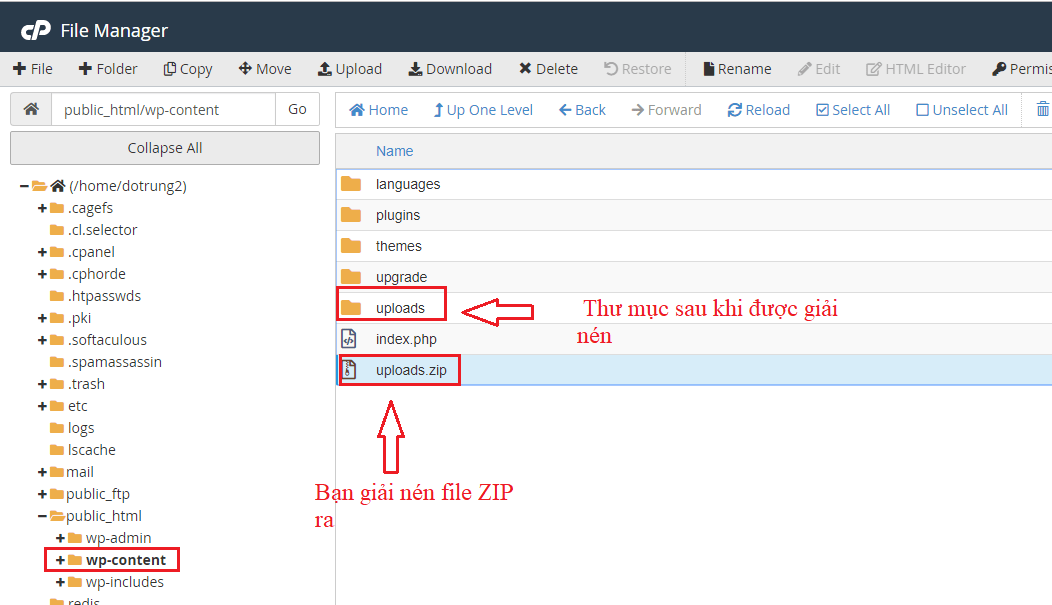Click the uploads.zip archive icon
This screenshot has width=1052, height=605.
349,370
